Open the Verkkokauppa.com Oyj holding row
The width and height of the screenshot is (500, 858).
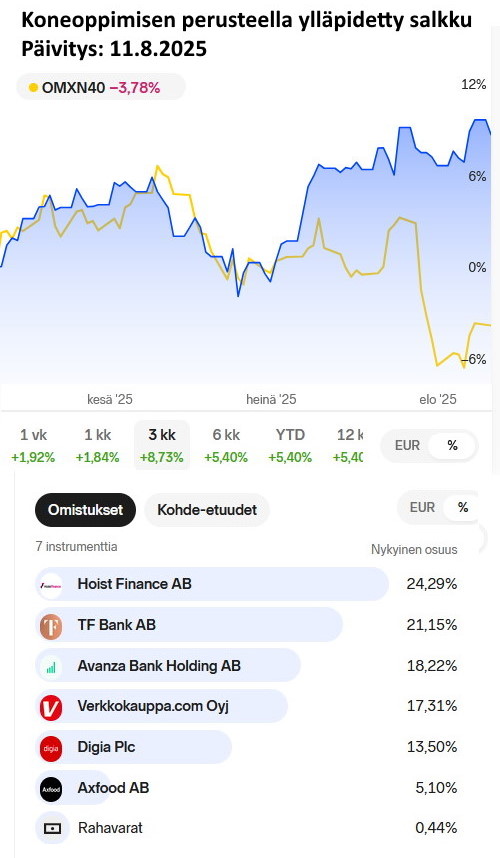[x=246, y=706]
